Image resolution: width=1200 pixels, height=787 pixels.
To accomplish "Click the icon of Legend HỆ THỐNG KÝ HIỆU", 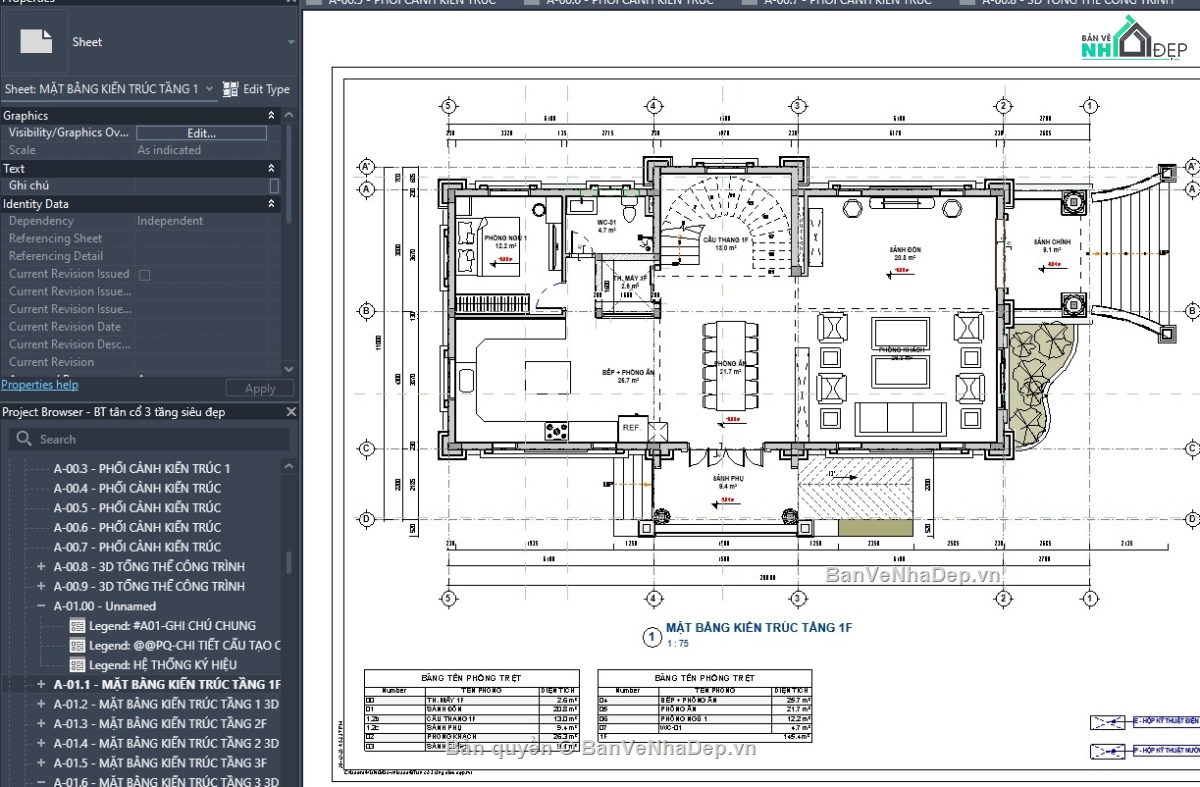I will click(x=78, y=664).
